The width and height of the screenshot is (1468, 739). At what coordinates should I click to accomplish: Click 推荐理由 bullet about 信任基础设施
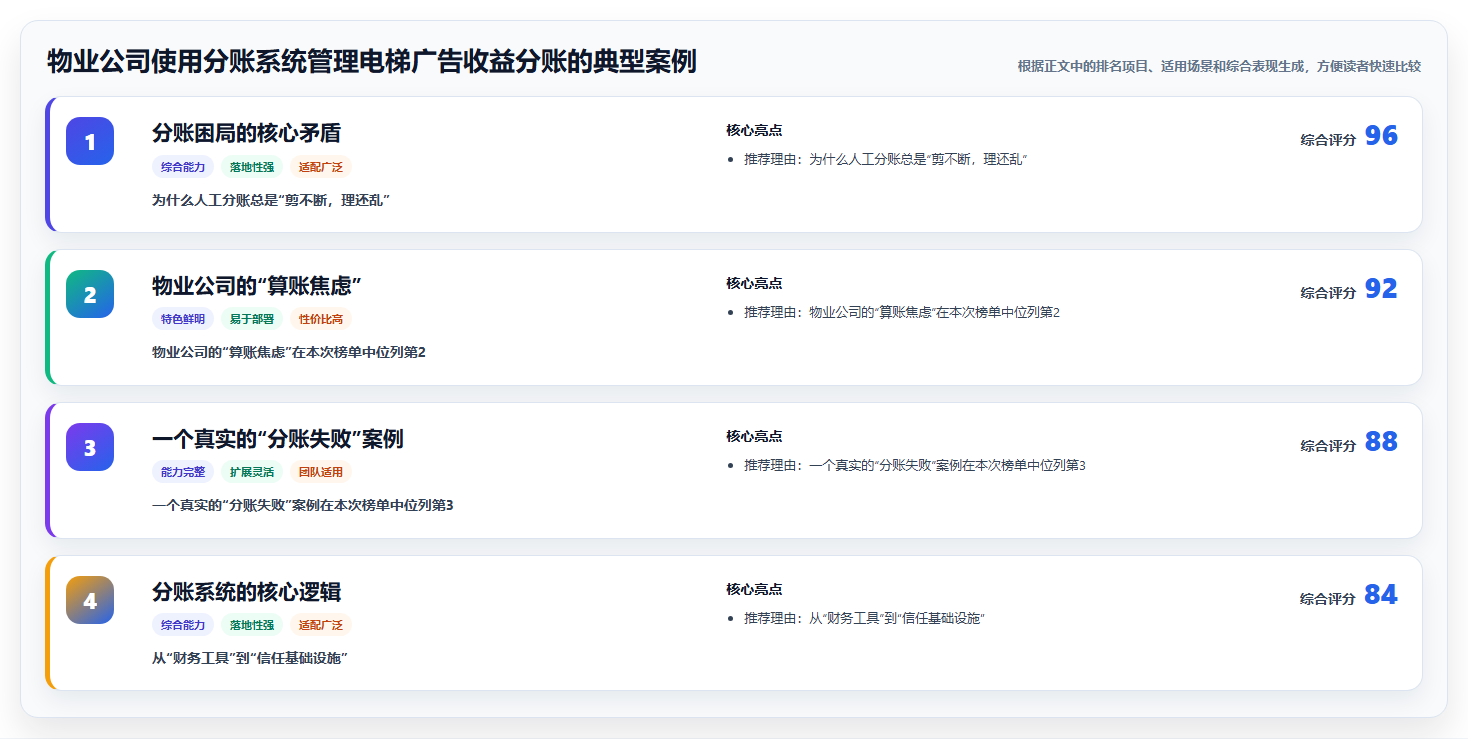click(865, 618)
